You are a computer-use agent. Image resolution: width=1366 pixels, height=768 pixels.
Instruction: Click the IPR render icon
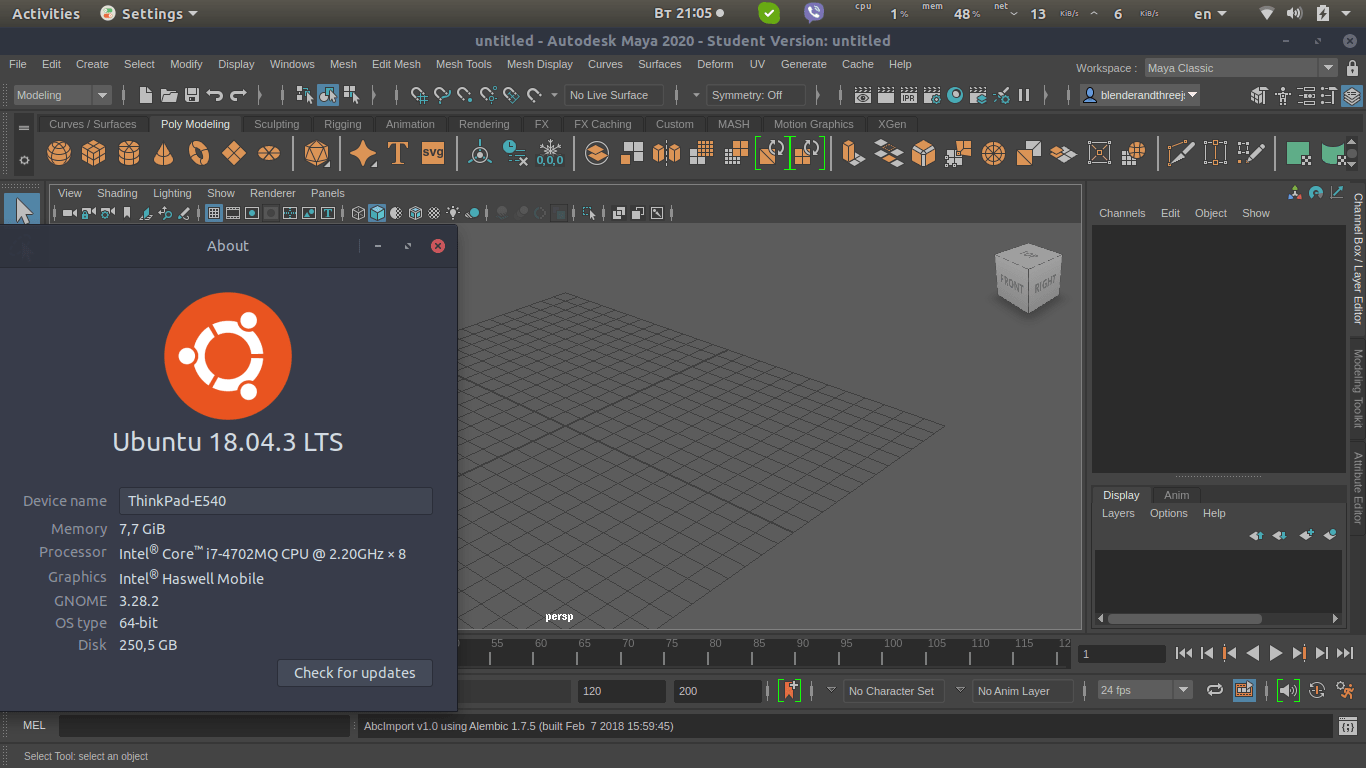coord(909,95)
